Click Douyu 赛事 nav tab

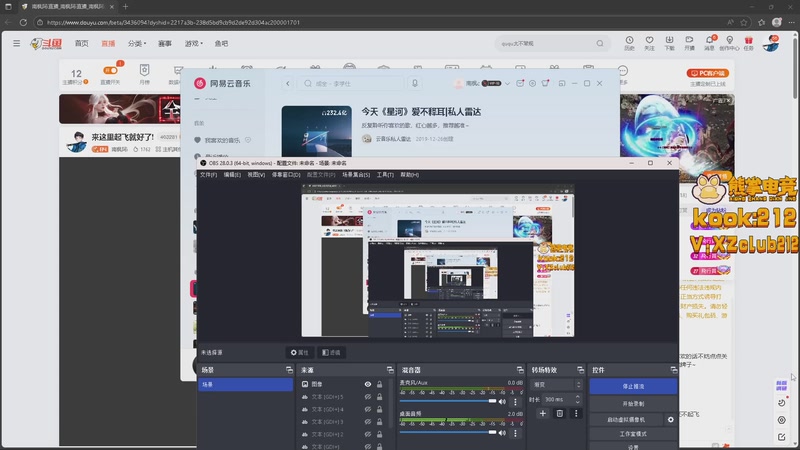coord(165,43)
